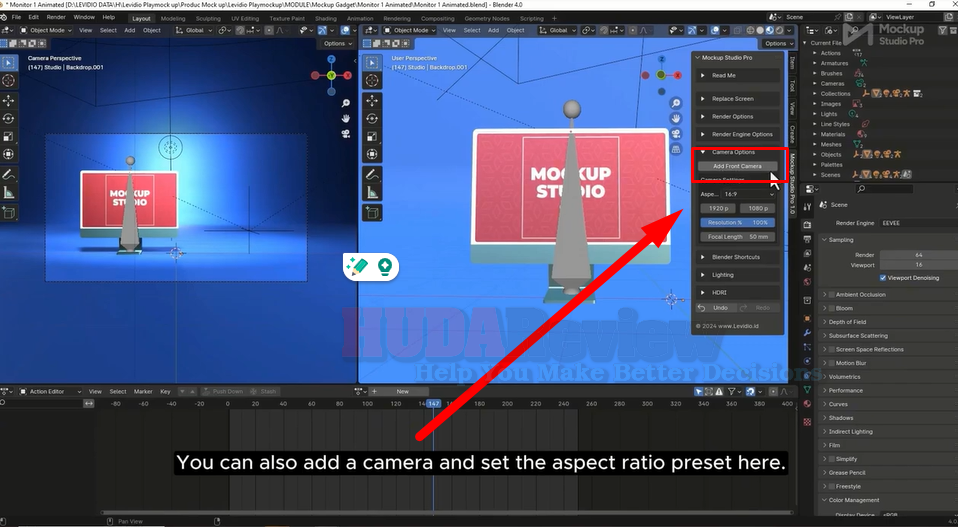
Task: Select the Add Cube tool in left viewport
Action: tap(9, 213)
